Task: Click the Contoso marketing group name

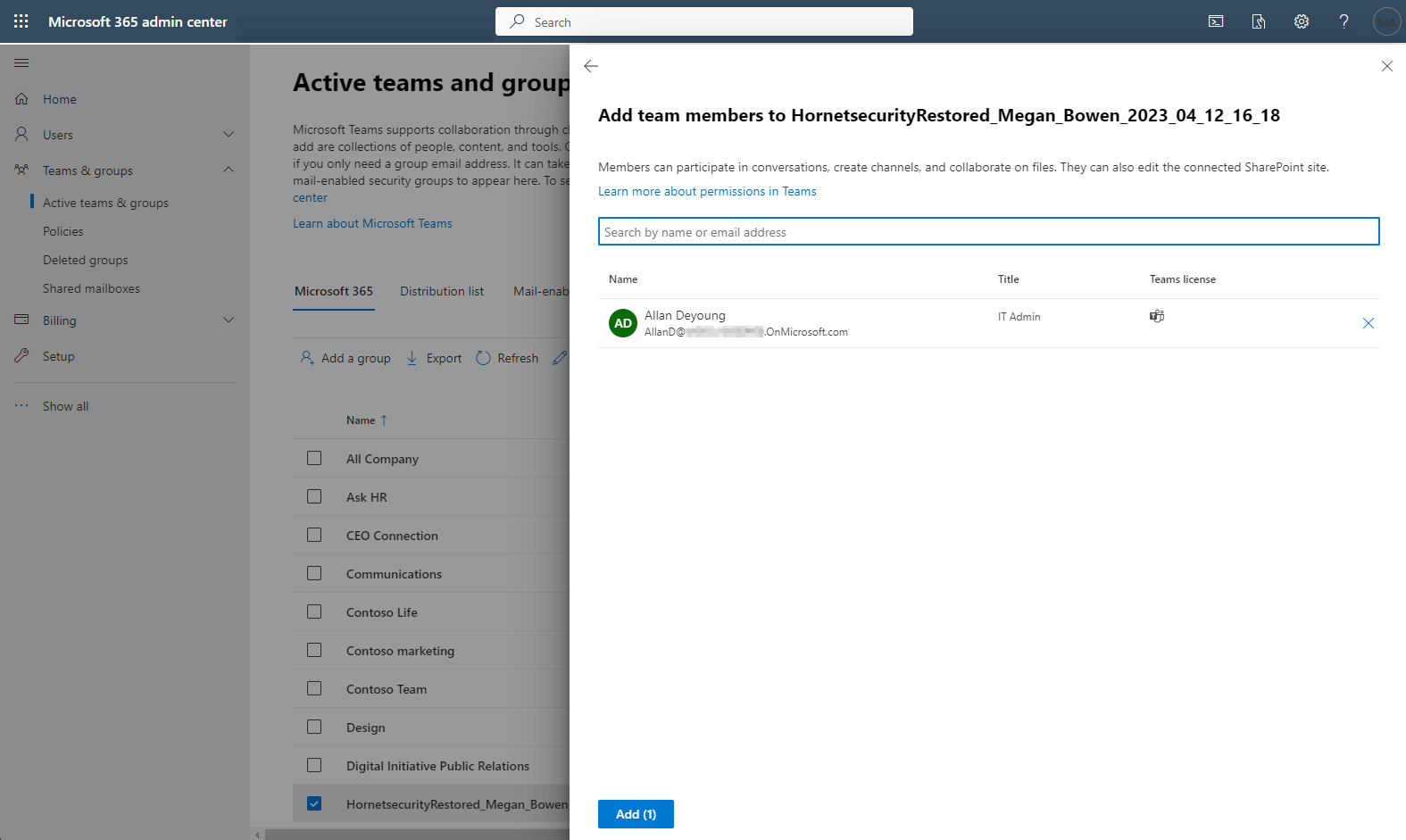Action: [x=400, y=651]
